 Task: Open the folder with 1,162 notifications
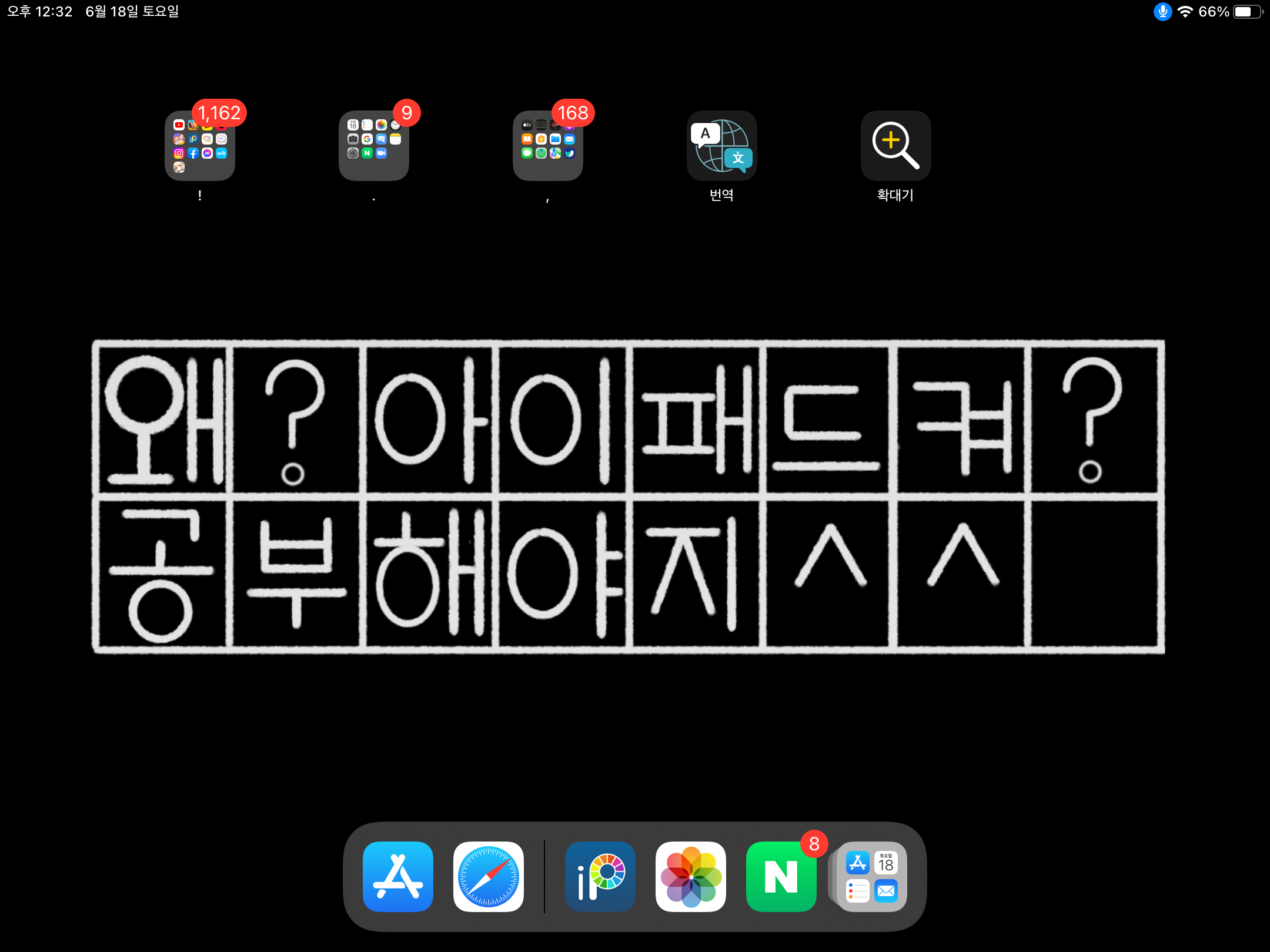(200, 146)
